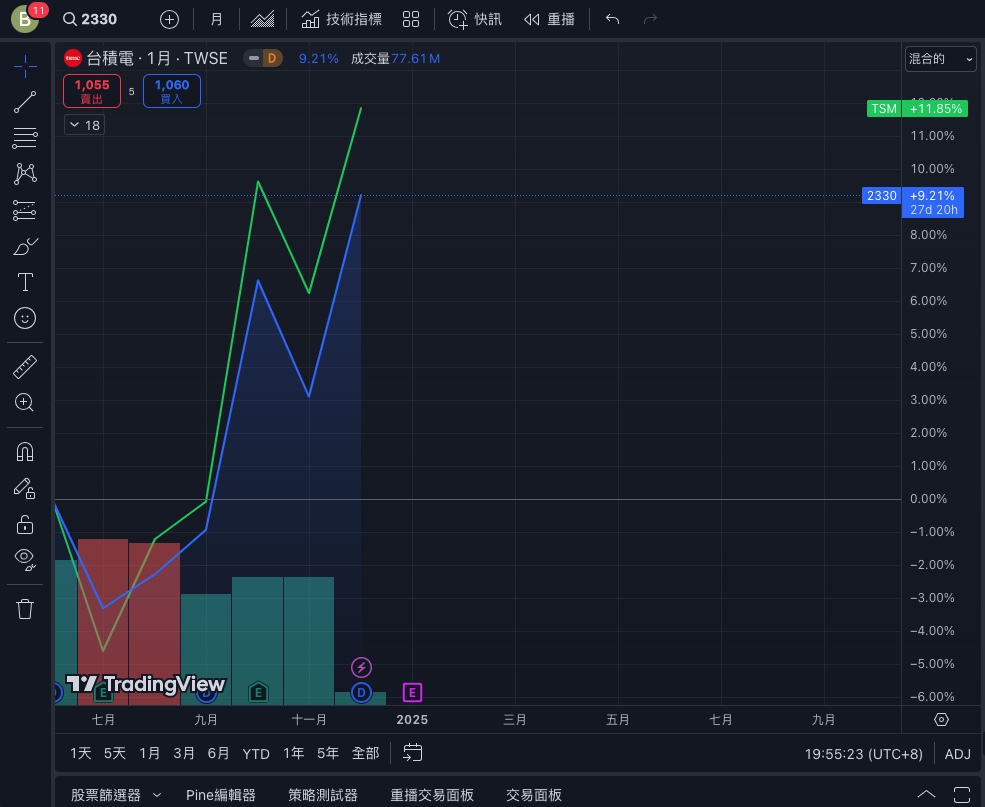Image resolution: width=985 pixels, height=807 pixels.
Task: Open the forecasting and measurement tools
Action: tap(25, 210)
